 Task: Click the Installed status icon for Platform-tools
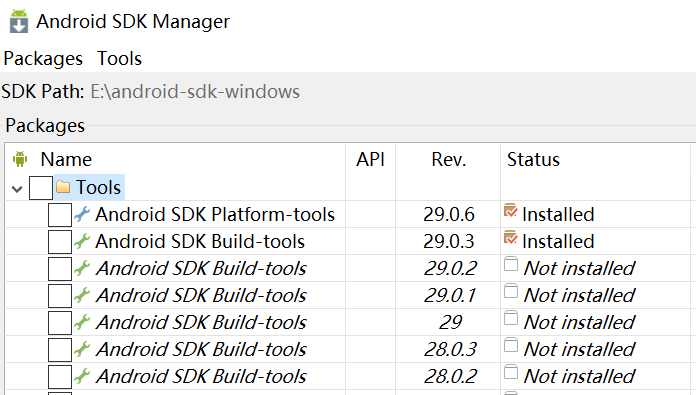[511, 210]
